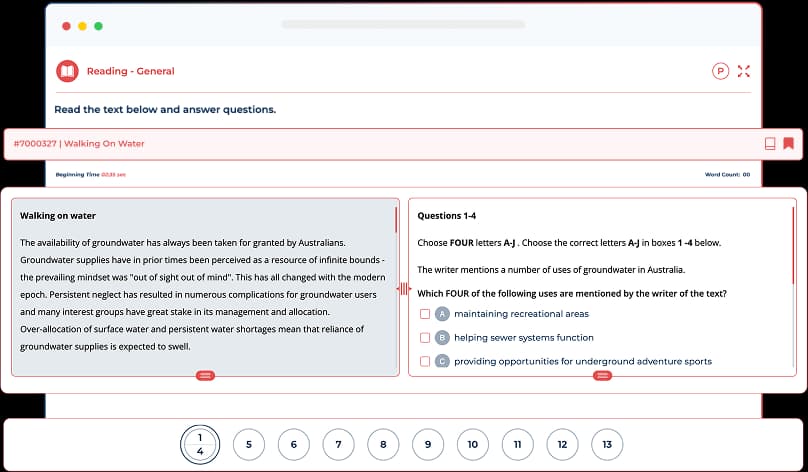
Task: Click the center panel divider handle
Action: pyautogui.click(x=404, y=289)
